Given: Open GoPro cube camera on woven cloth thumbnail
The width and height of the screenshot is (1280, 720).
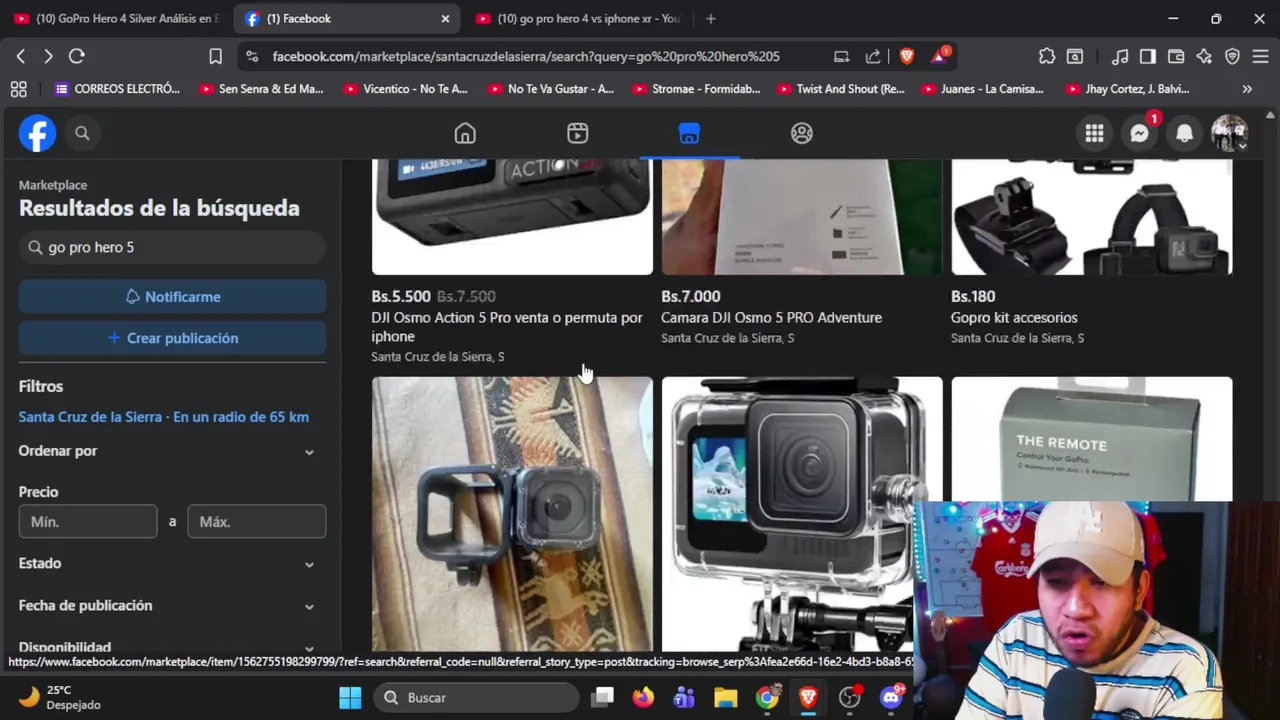Looking at the screenshot, I should (x=512, y=514).
